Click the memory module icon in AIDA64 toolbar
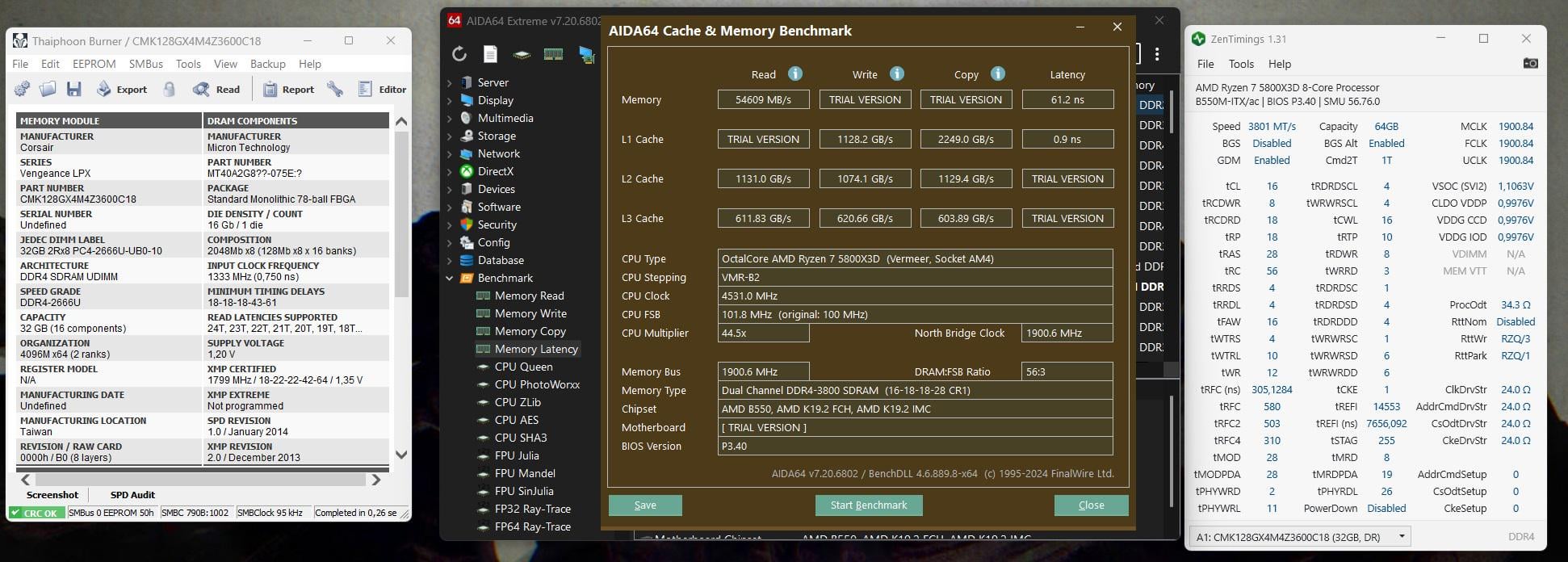 click(x=553, y=54)
